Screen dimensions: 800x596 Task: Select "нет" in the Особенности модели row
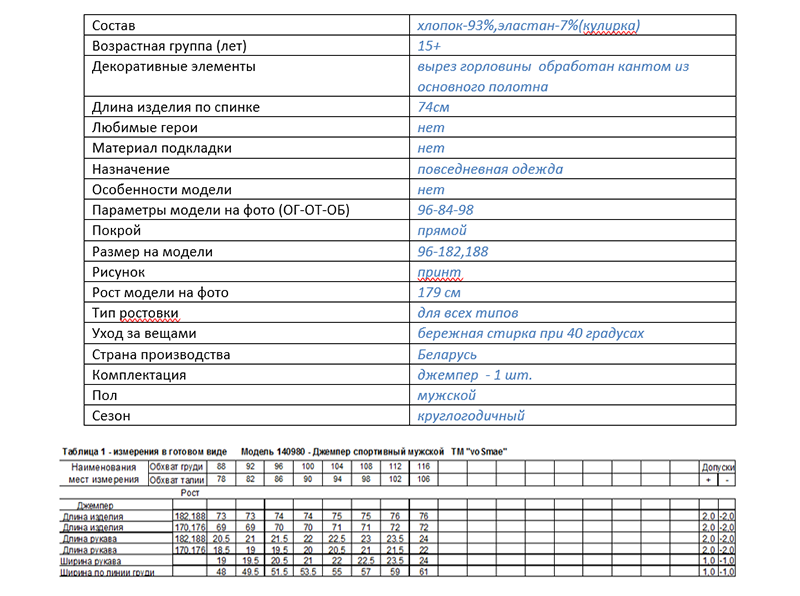click(431, 189)
